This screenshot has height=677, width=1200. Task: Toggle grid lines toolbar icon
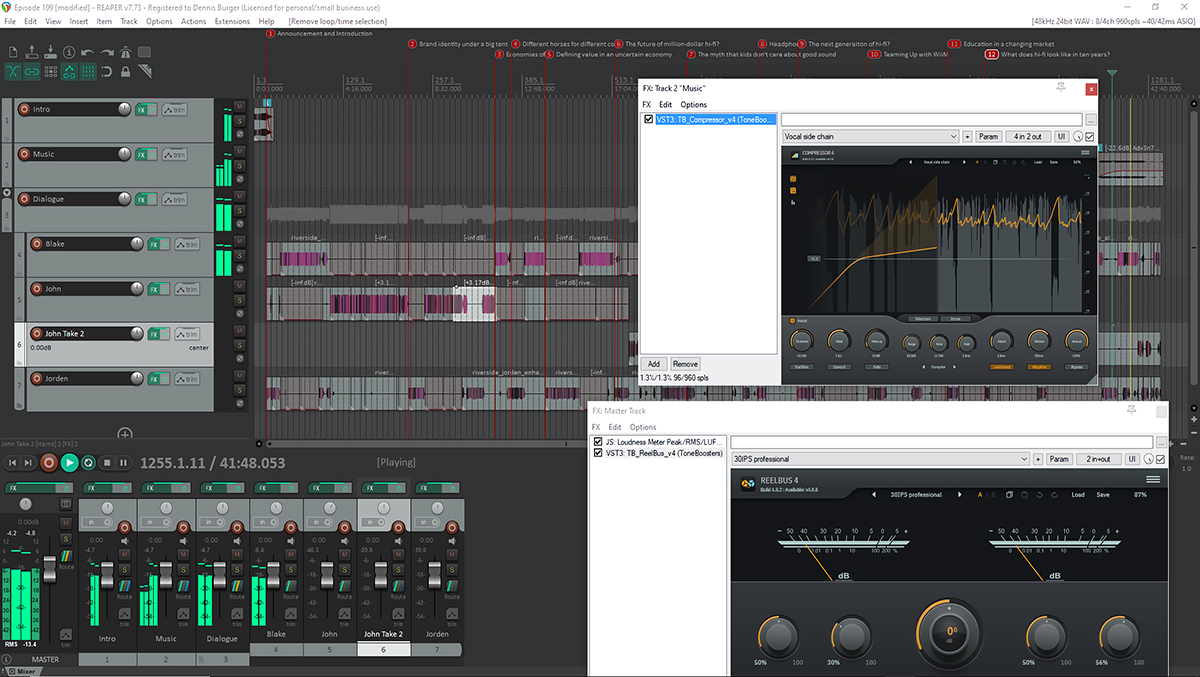coord(88,71)
